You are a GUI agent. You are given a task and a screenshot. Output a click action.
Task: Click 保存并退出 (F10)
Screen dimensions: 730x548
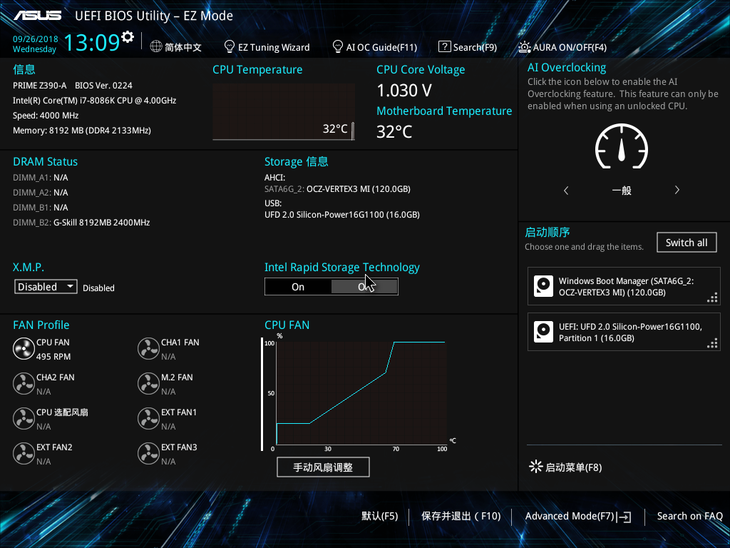pos(461,516)
